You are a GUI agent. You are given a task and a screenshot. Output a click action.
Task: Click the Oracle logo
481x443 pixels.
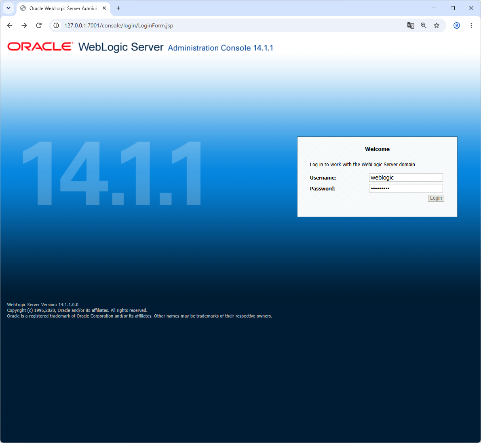tap(40, 46)
